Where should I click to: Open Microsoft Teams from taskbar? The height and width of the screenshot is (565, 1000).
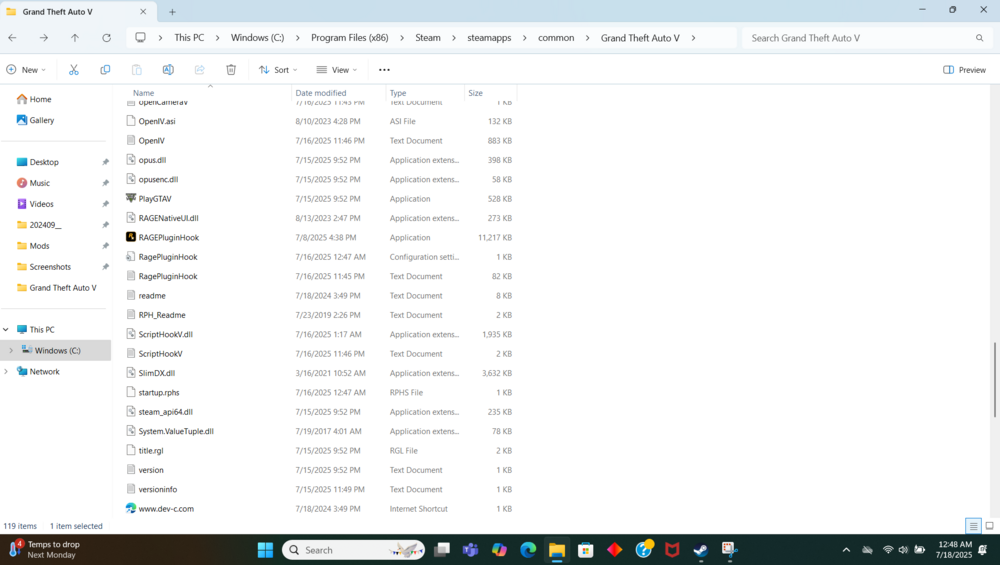point(471,550)
